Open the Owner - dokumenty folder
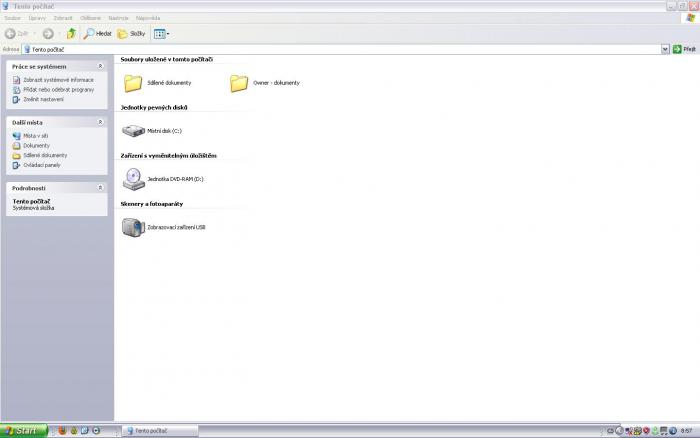700x438 pixels. [239, 83]
